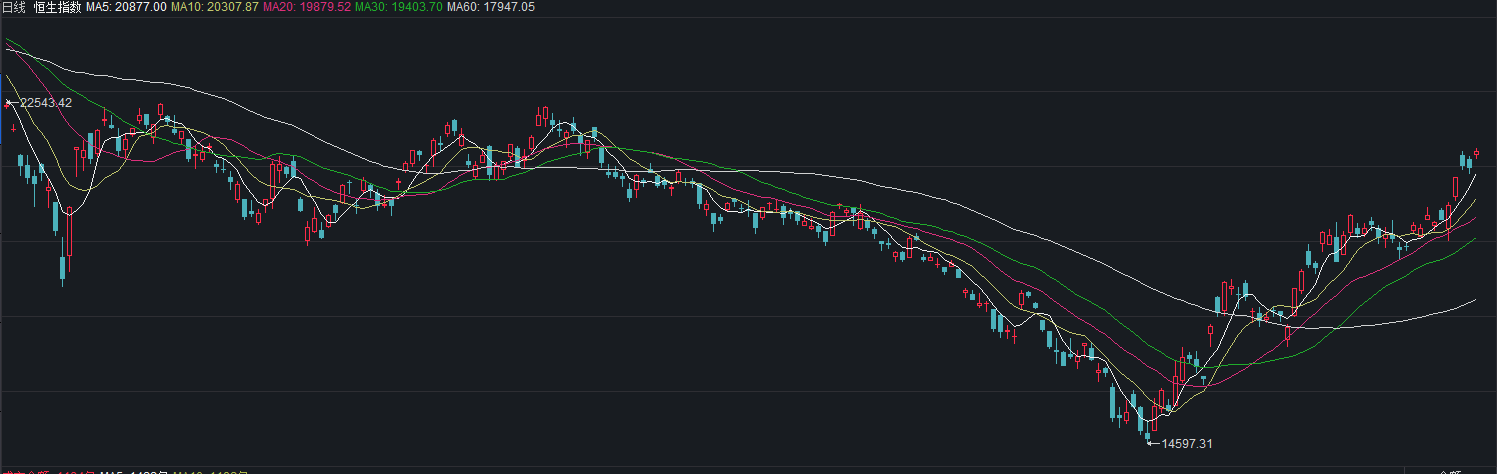Click the 日线 daily period label
The image size is (1497, 474).
click(x=13, y=7)
